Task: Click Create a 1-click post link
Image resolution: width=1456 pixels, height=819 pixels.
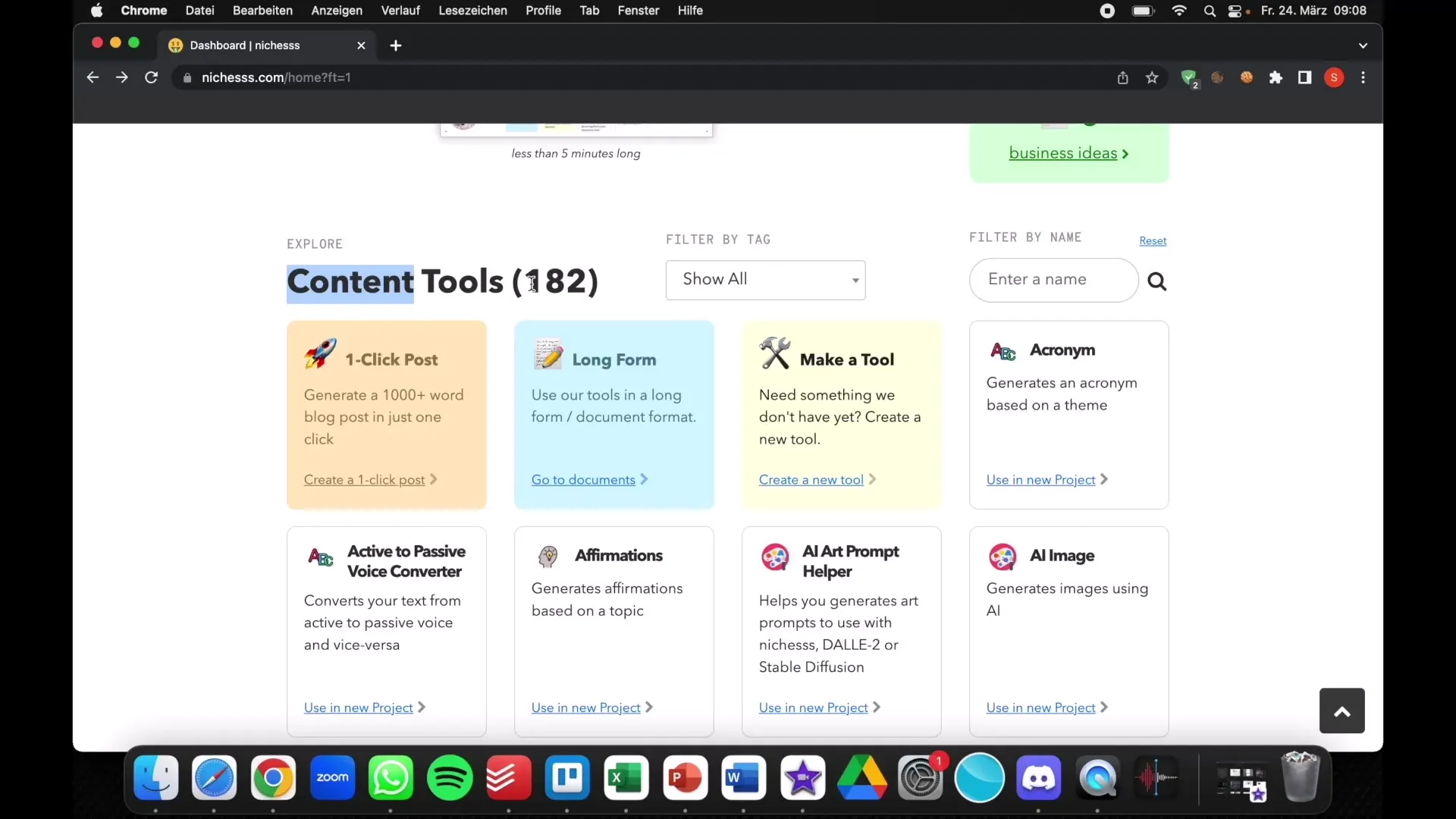Action: click(x=364, y=479)
